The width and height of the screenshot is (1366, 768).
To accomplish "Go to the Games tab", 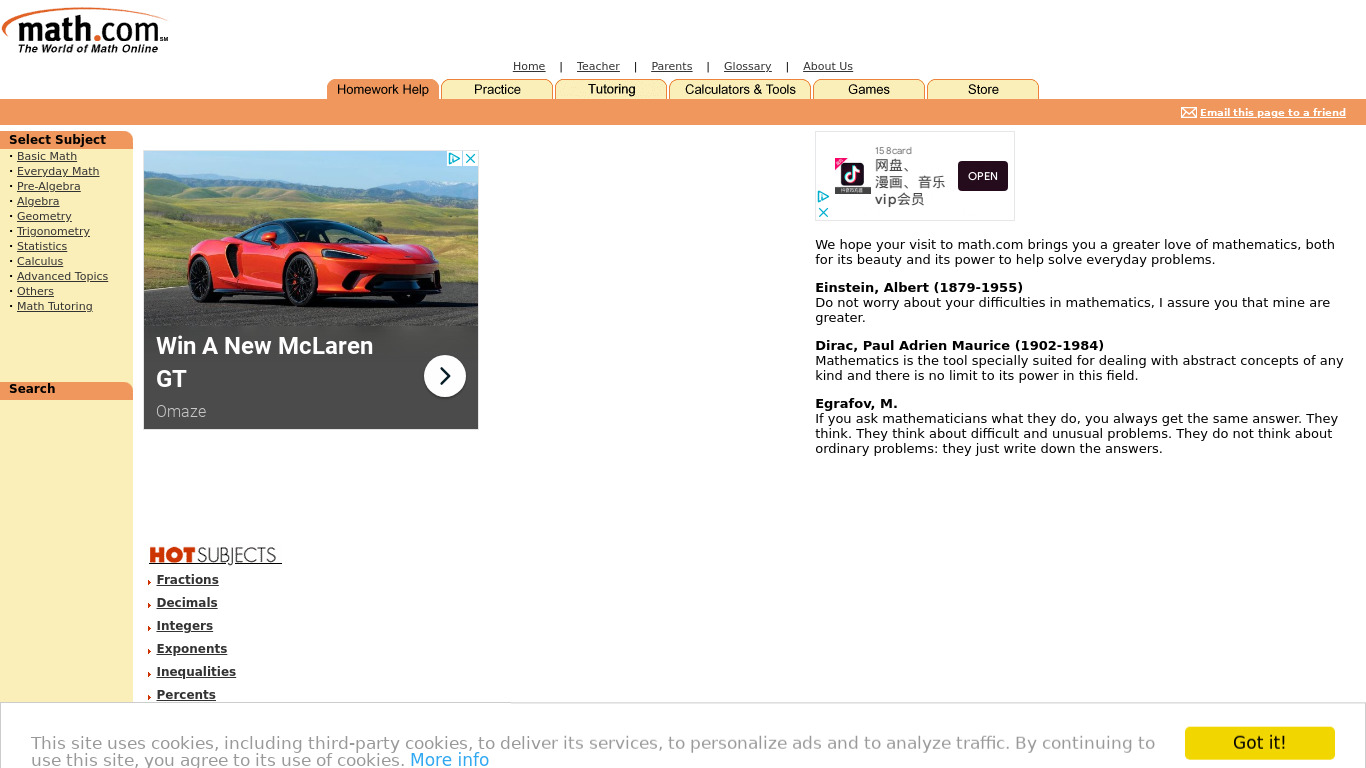I will tap(869, 90).
